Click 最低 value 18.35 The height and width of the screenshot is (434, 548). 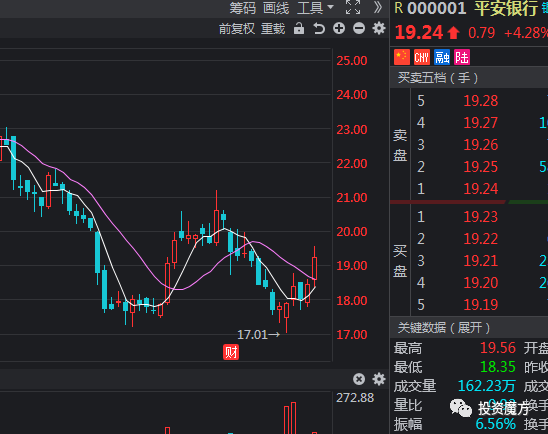click(498, 367)
